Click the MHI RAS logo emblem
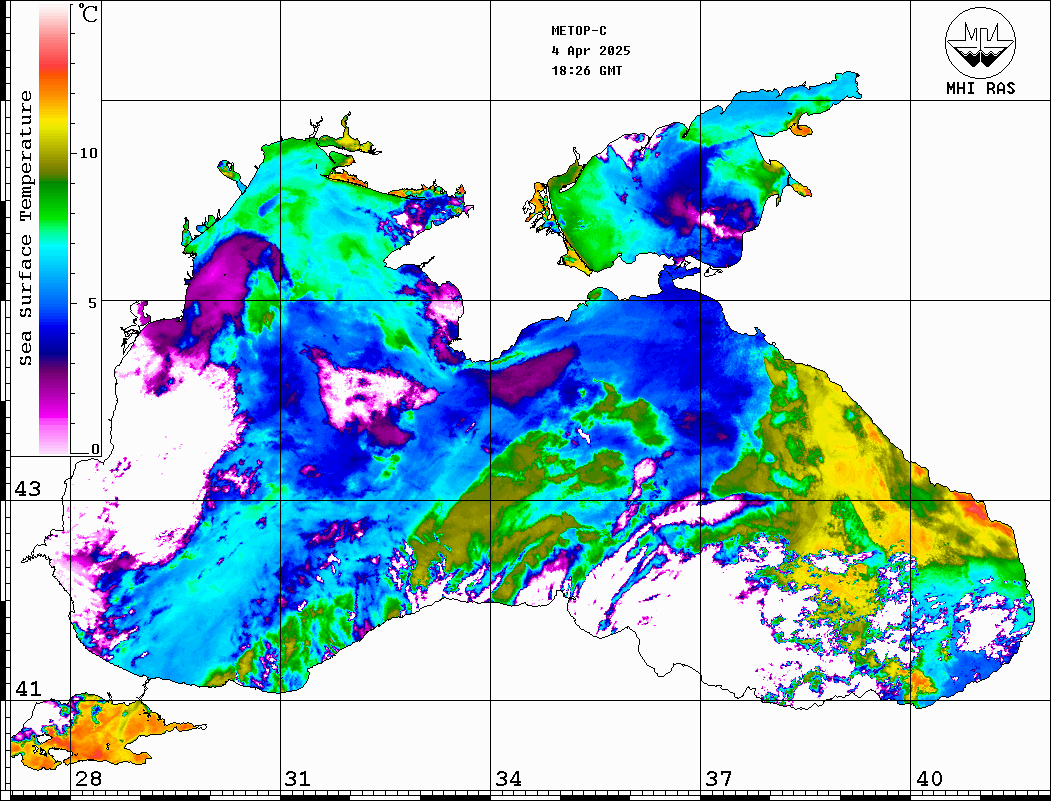The height and width of the screenshot is (801, 1051). [980, 42]
